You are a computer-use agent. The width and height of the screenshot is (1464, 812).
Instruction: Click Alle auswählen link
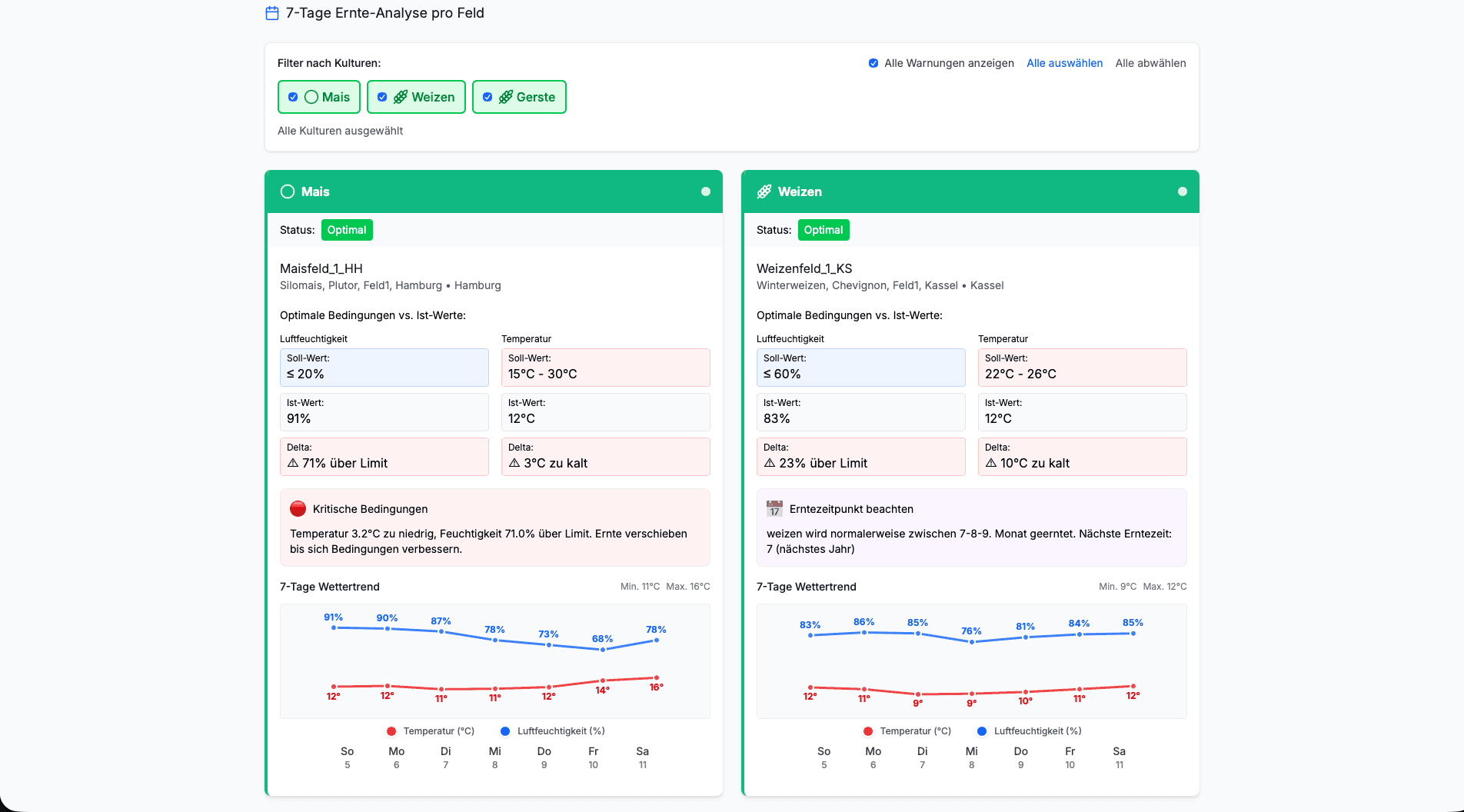1065,63
